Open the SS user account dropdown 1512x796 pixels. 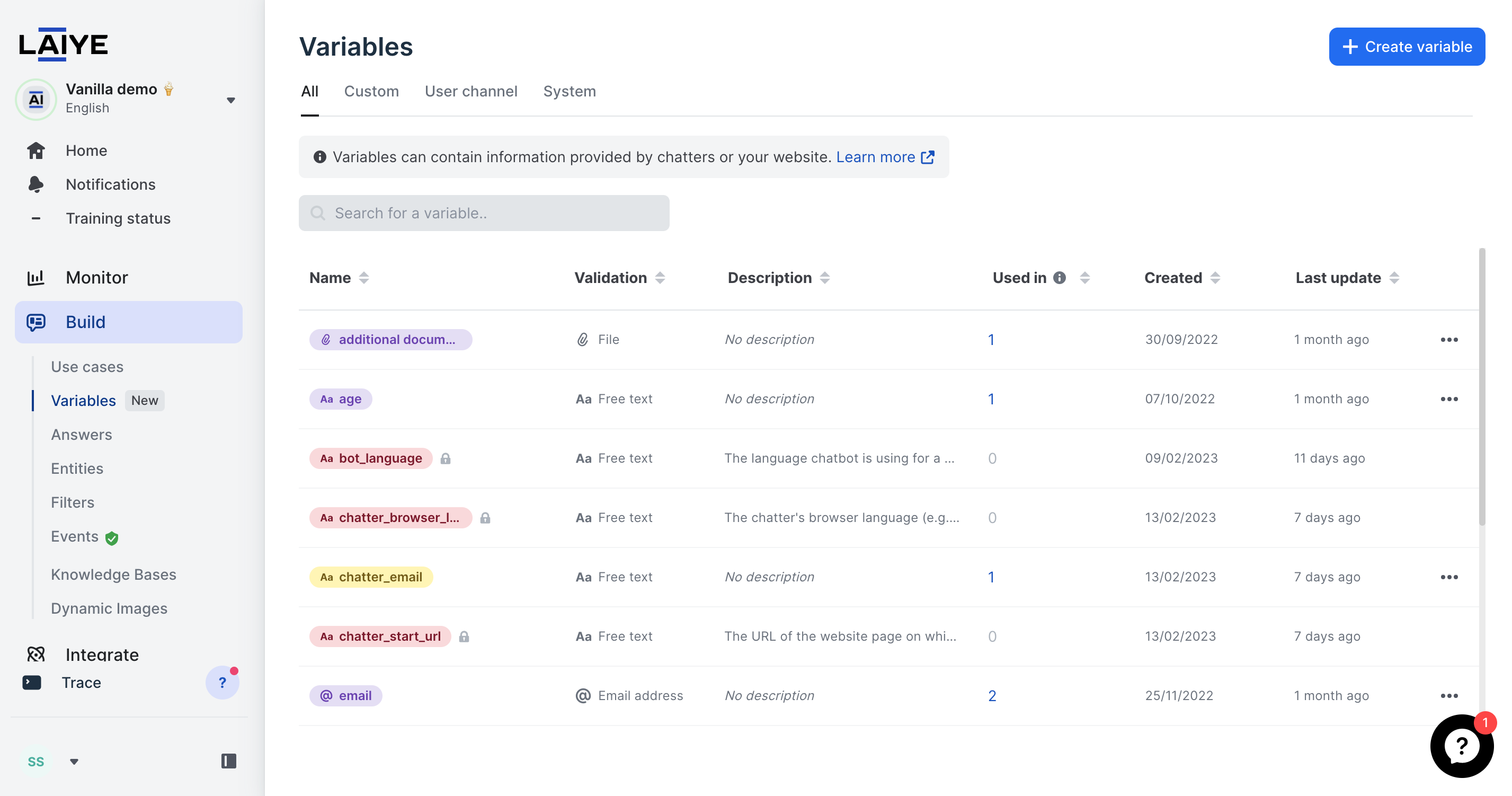74,762
